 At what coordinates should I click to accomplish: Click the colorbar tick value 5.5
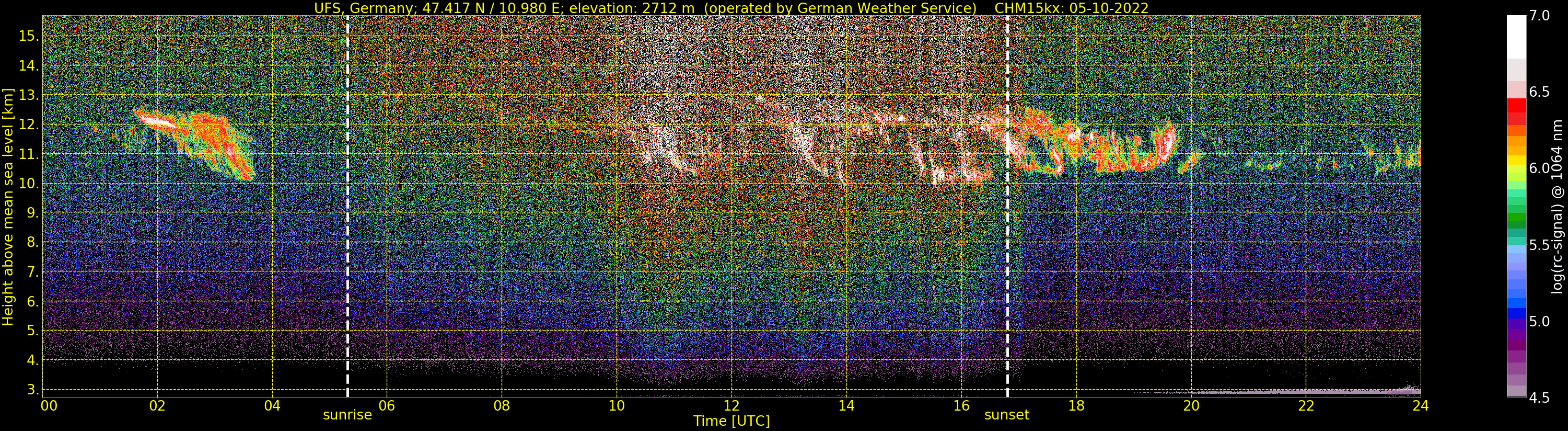pyautogui.click(x=1539, y=245)
